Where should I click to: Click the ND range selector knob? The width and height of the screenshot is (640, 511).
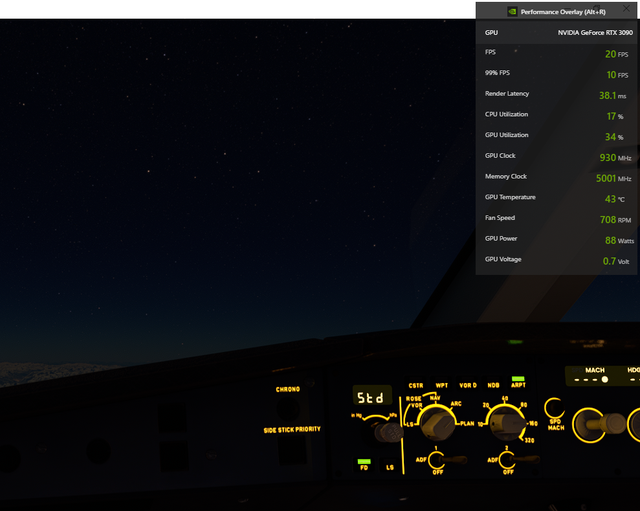pyautogui.click(x=506, y=423)
